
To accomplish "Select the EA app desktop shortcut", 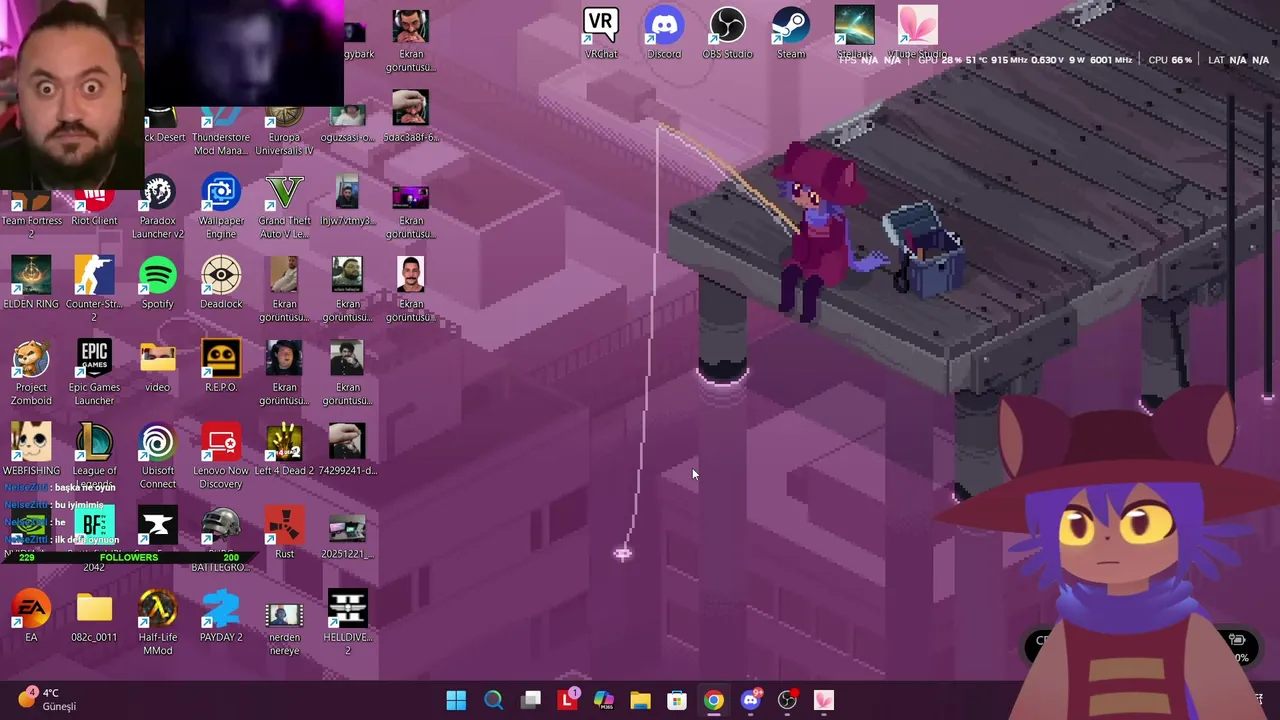I will coord(31,617).
